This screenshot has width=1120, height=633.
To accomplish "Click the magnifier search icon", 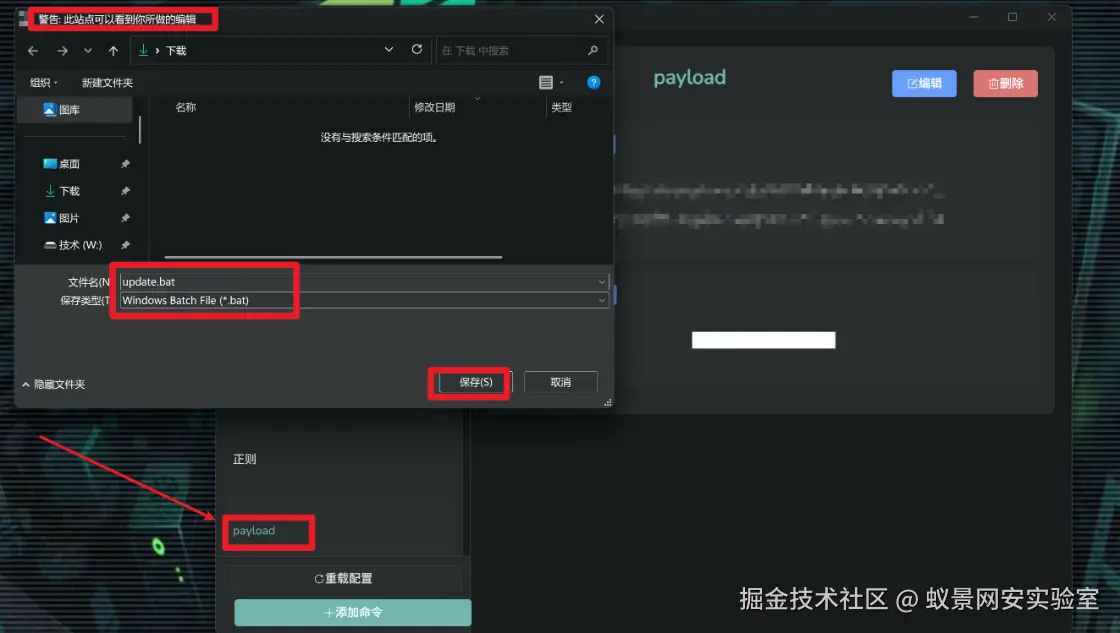I will coord(593,50).
